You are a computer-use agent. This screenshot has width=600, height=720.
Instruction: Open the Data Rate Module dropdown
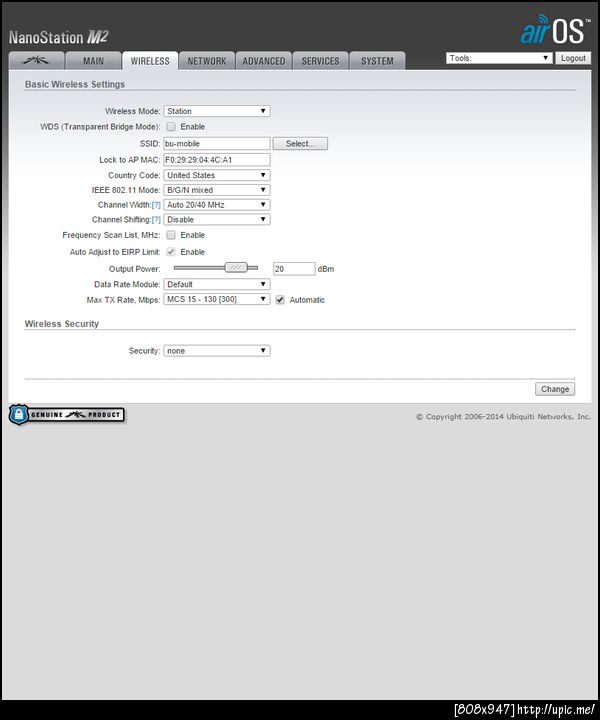tap(217, 284)
